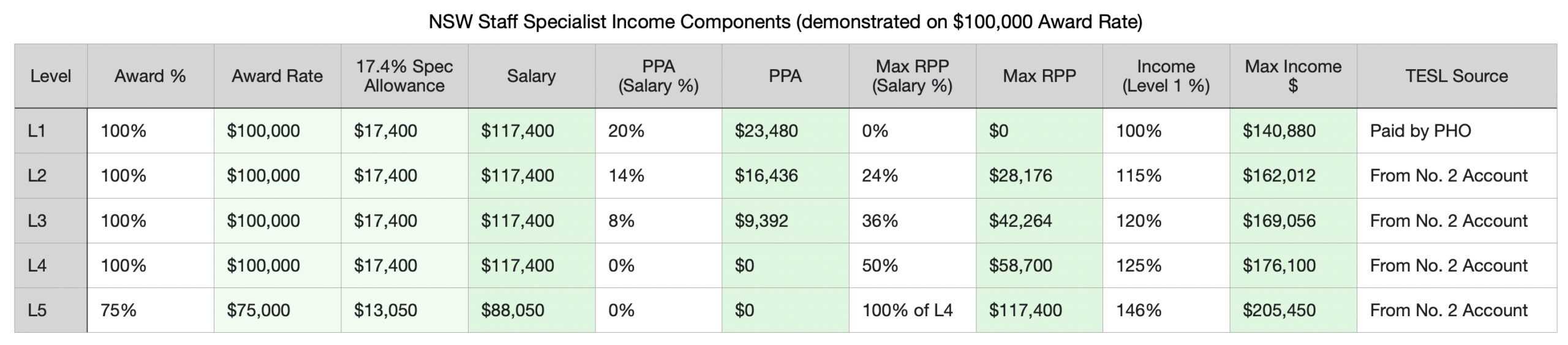This screenshot has height=345, width=1568.
Task: Select the TESL Source column header
Action: (x=1456, y=76)
